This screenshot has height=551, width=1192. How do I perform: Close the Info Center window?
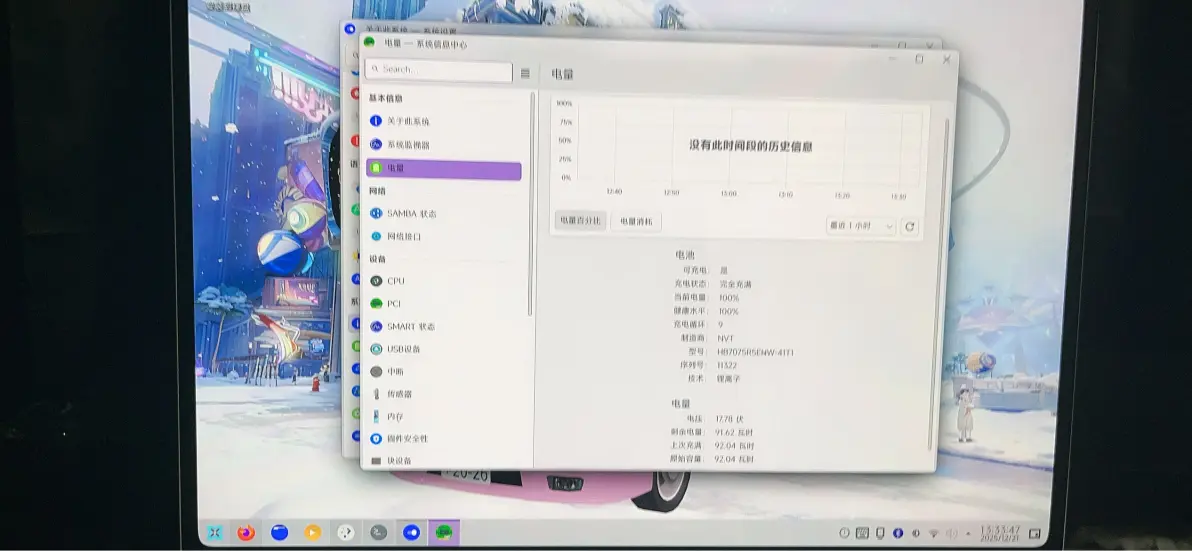click(x=946, y=59)
